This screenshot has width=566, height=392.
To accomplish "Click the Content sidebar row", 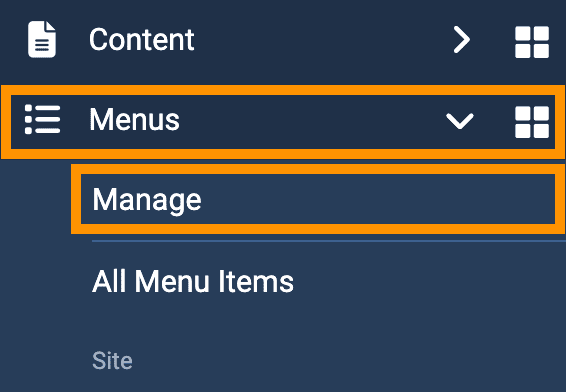I will click(x=283, y=40).
